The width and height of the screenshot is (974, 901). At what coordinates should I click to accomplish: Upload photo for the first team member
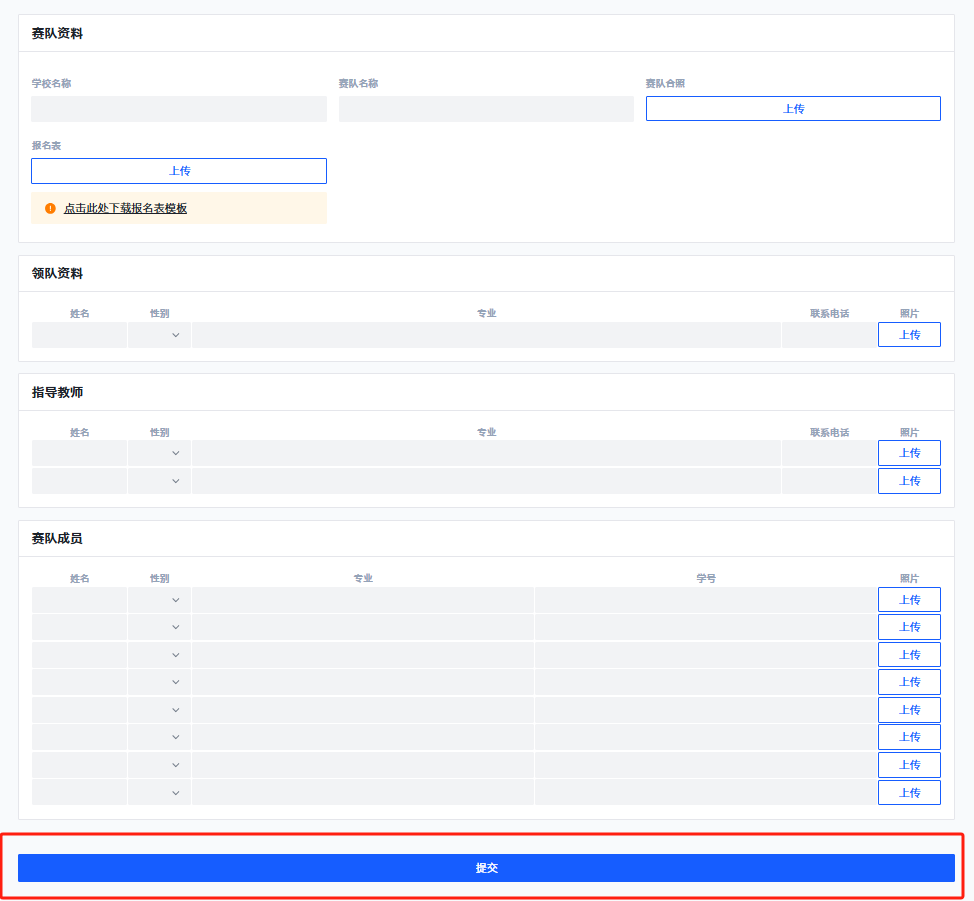909,600
